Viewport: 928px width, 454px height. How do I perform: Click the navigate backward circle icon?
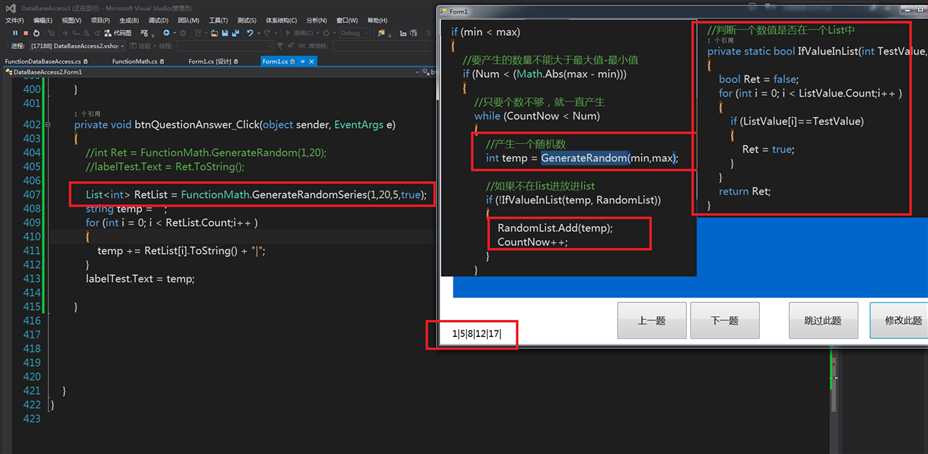[166, 33]
